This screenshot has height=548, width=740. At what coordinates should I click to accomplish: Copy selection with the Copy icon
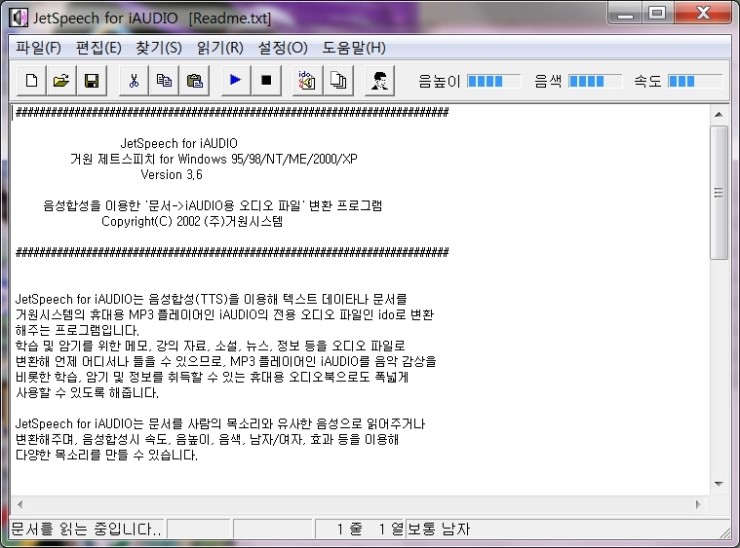pyautogui.click(x=164, y=81)
